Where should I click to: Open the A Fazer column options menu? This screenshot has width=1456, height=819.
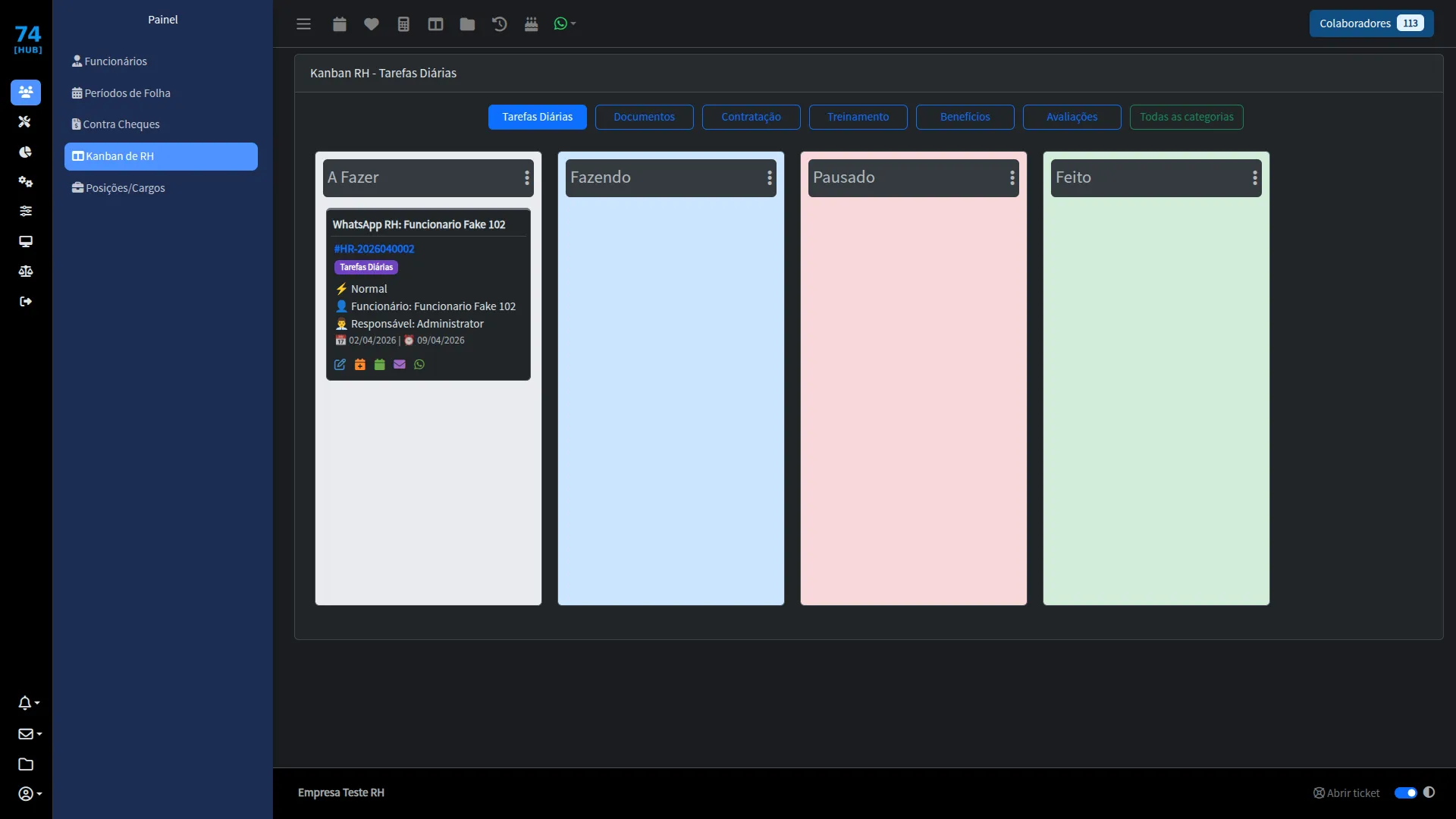click(x=527, y=177)
